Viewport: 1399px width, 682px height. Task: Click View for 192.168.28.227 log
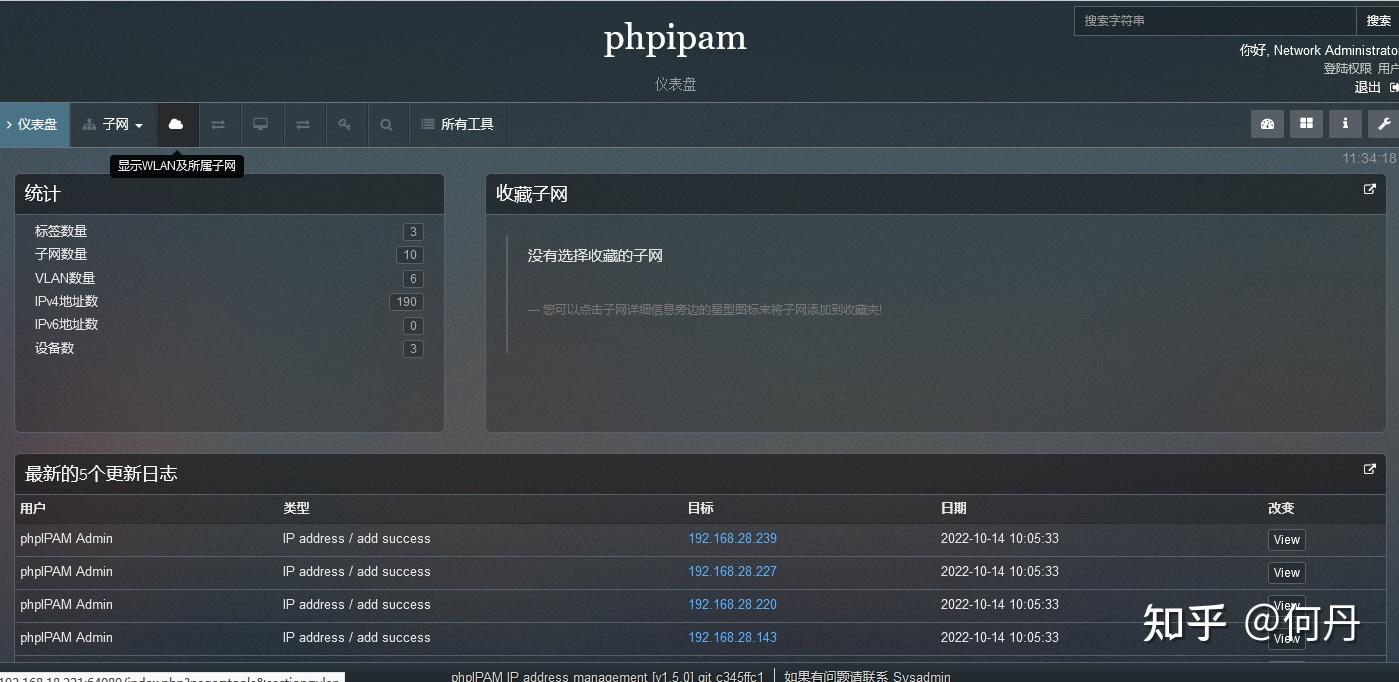tap(1286, 573)
